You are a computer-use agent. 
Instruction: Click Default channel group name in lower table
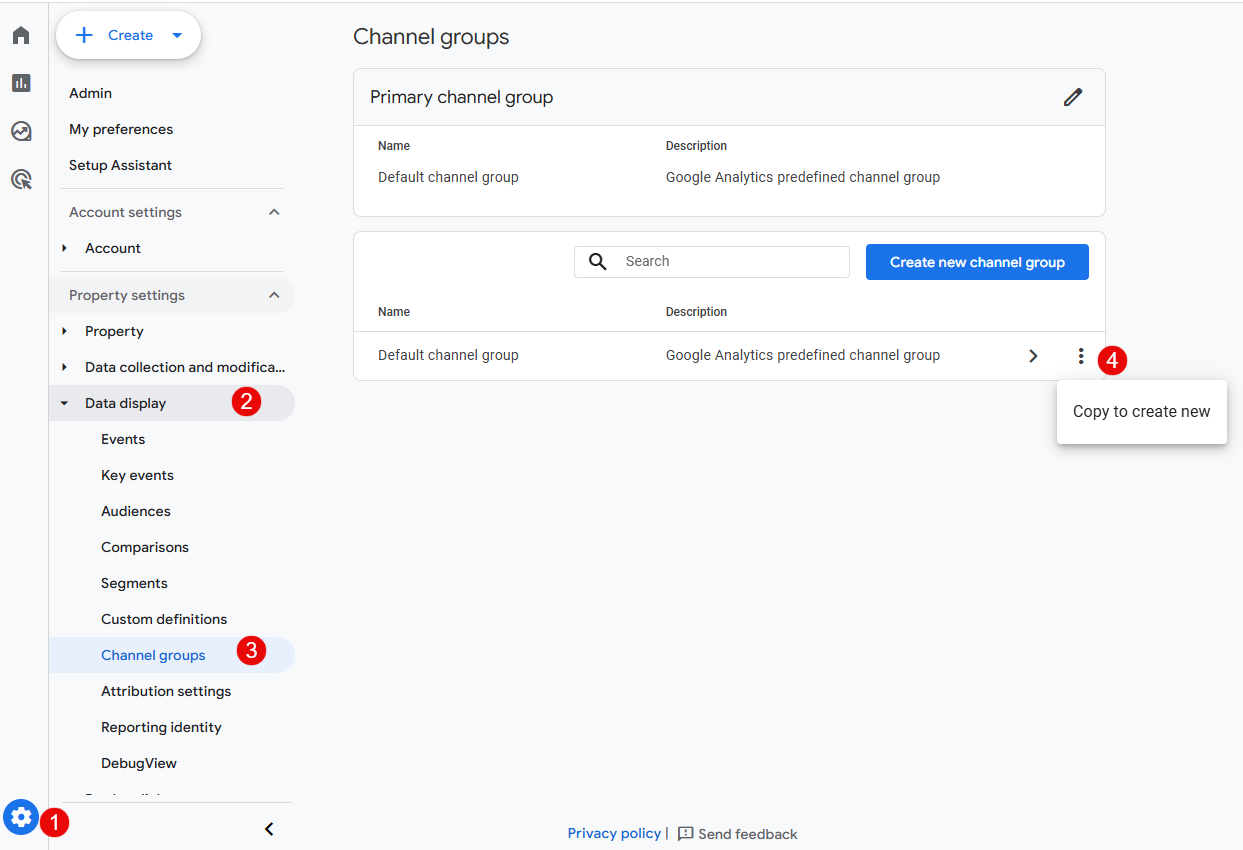pyautogui.click(x=448, y=355)
